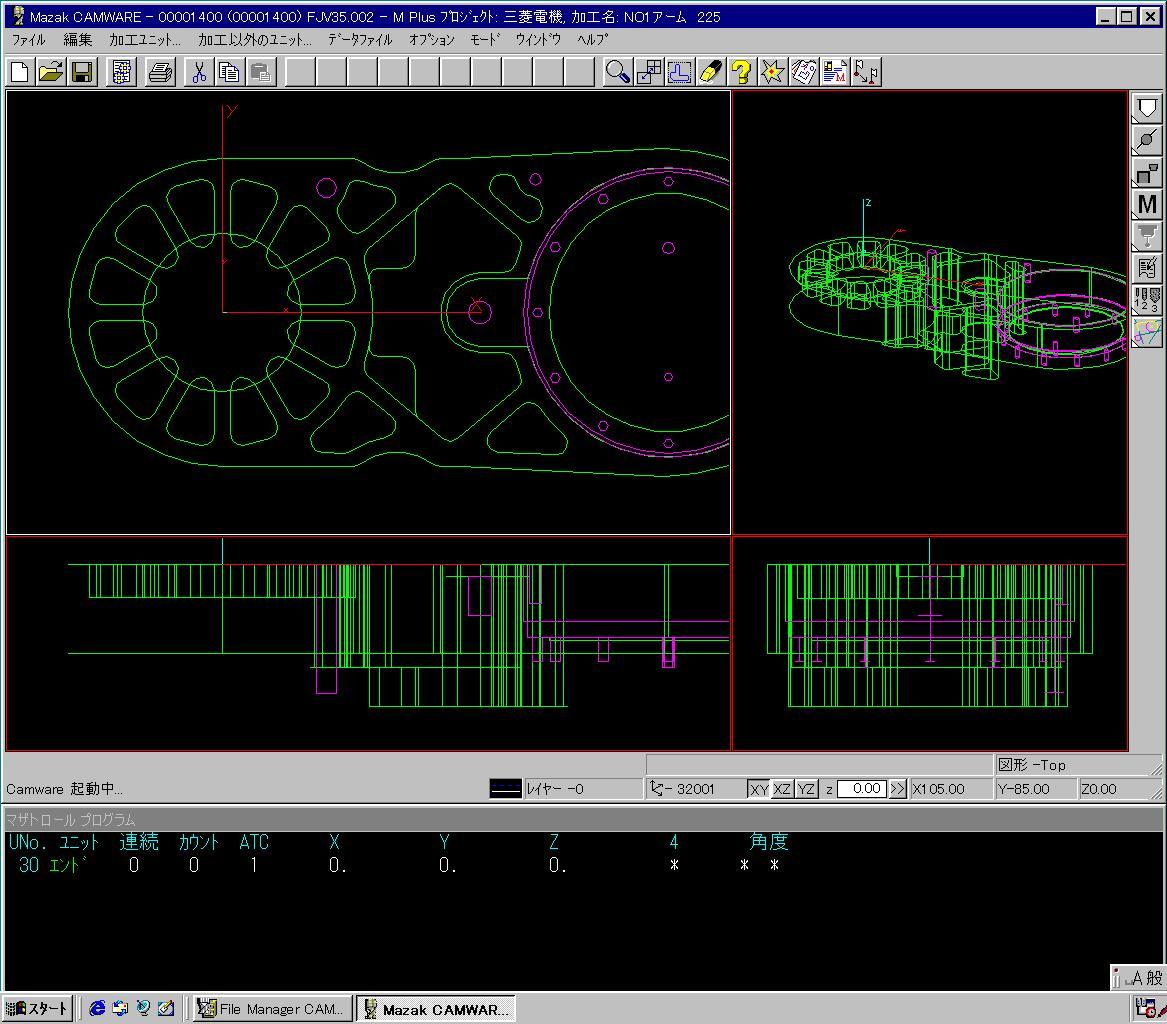Screen dimensions: 1167x1024
Task: Click the star-burst toolbar icon
Action: tap(773, 72)
